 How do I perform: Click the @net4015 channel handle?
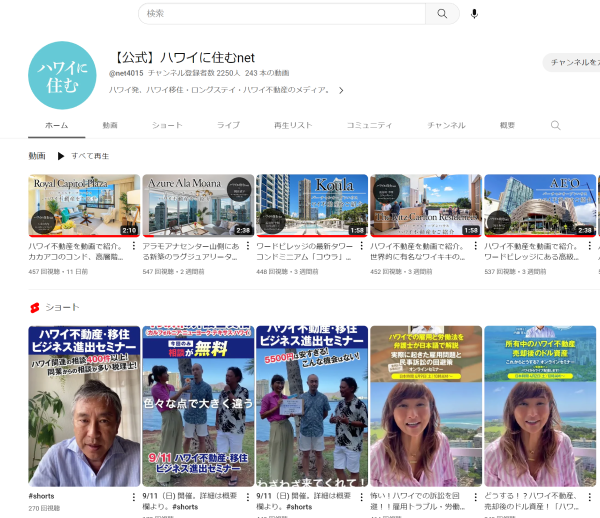(126, 73)
